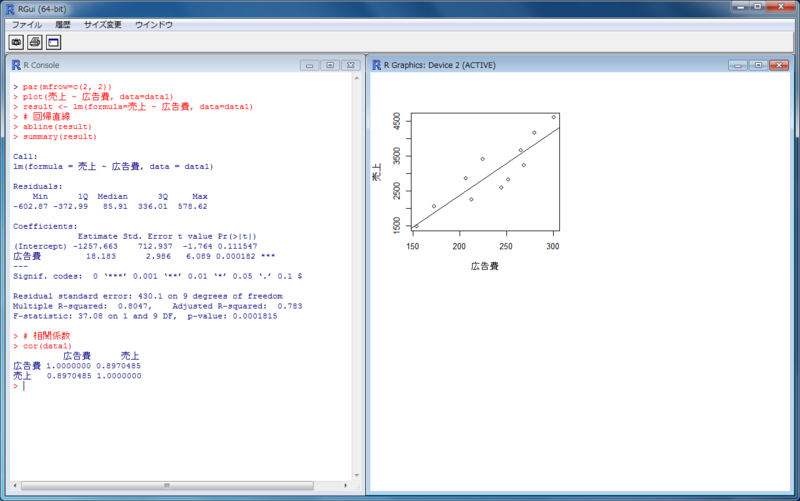
Task: Click the '# 相関係数' comment line
Action: (41, 336)
